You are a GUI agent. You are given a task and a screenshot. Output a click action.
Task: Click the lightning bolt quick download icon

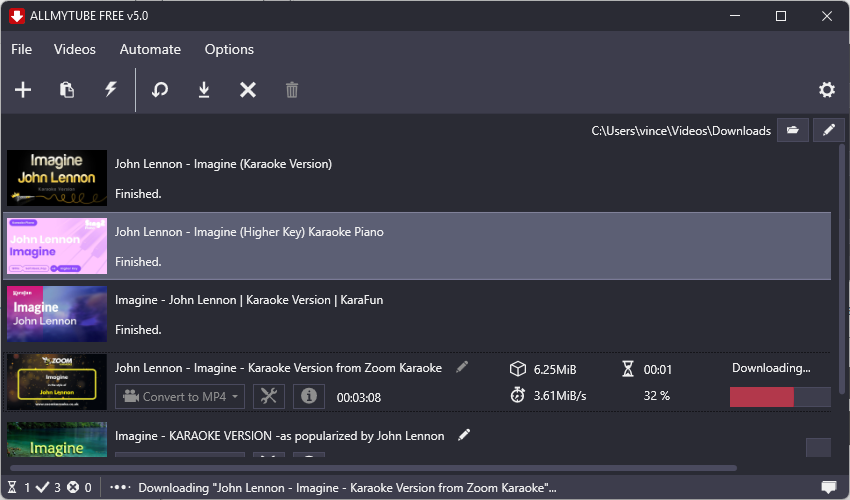tap(111, 90)
